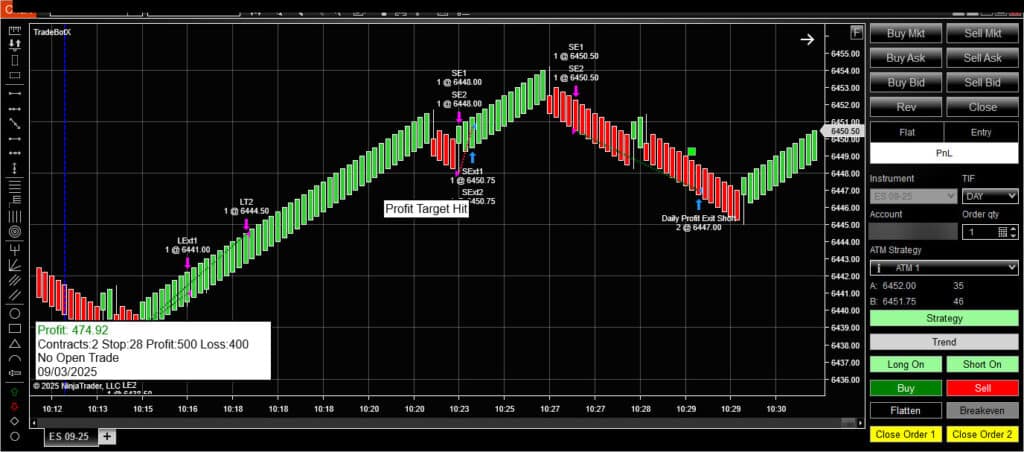Screen dimensions: 1024x452
Task: Toggle the Trend button
Action: click(944, 342)
